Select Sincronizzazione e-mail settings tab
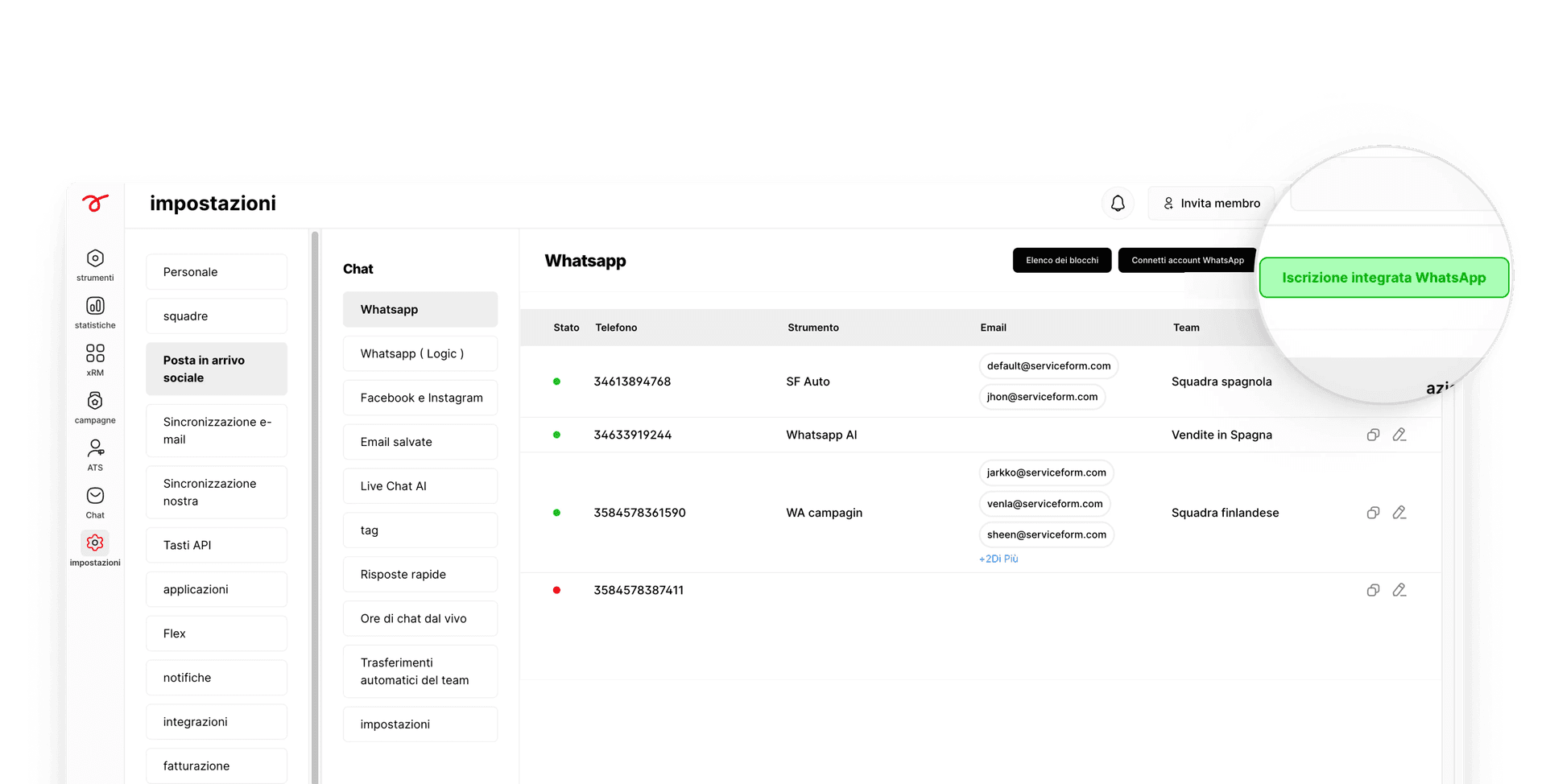The width and height of the screenshot is (1546, 784). (x=217, y=431)
